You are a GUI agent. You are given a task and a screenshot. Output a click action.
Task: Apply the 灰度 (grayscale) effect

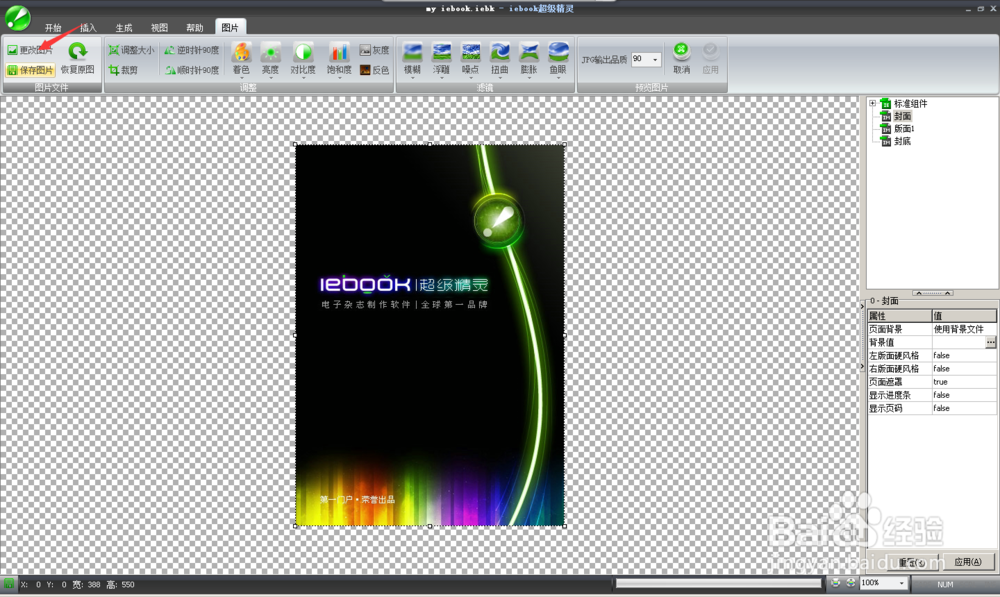coord(374,50)
